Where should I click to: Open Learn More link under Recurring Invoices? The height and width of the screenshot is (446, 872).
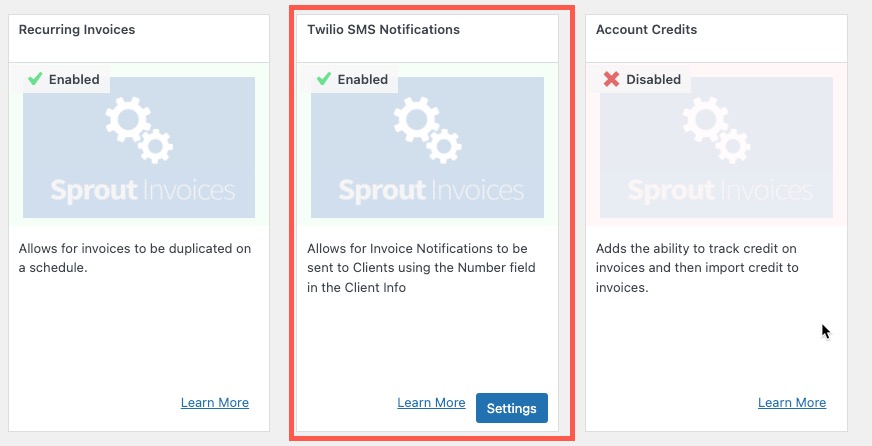tap(215, 403)
